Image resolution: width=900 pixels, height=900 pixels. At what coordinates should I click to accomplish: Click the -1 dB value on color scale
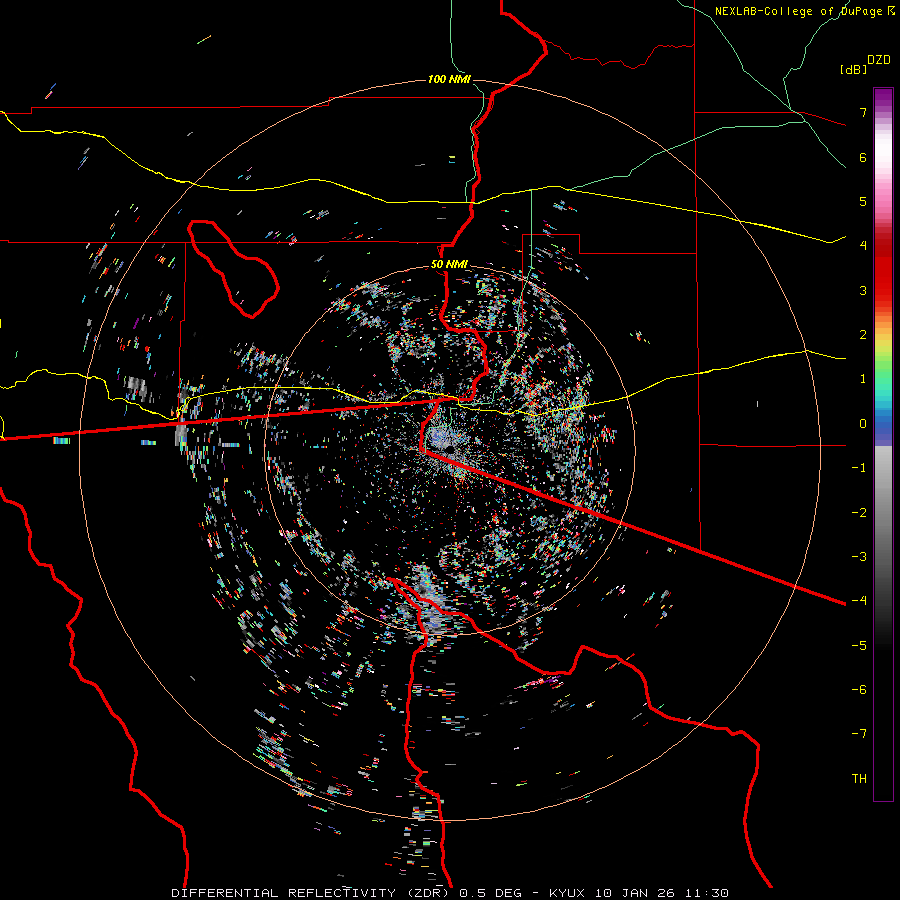[x=859, y=468]
